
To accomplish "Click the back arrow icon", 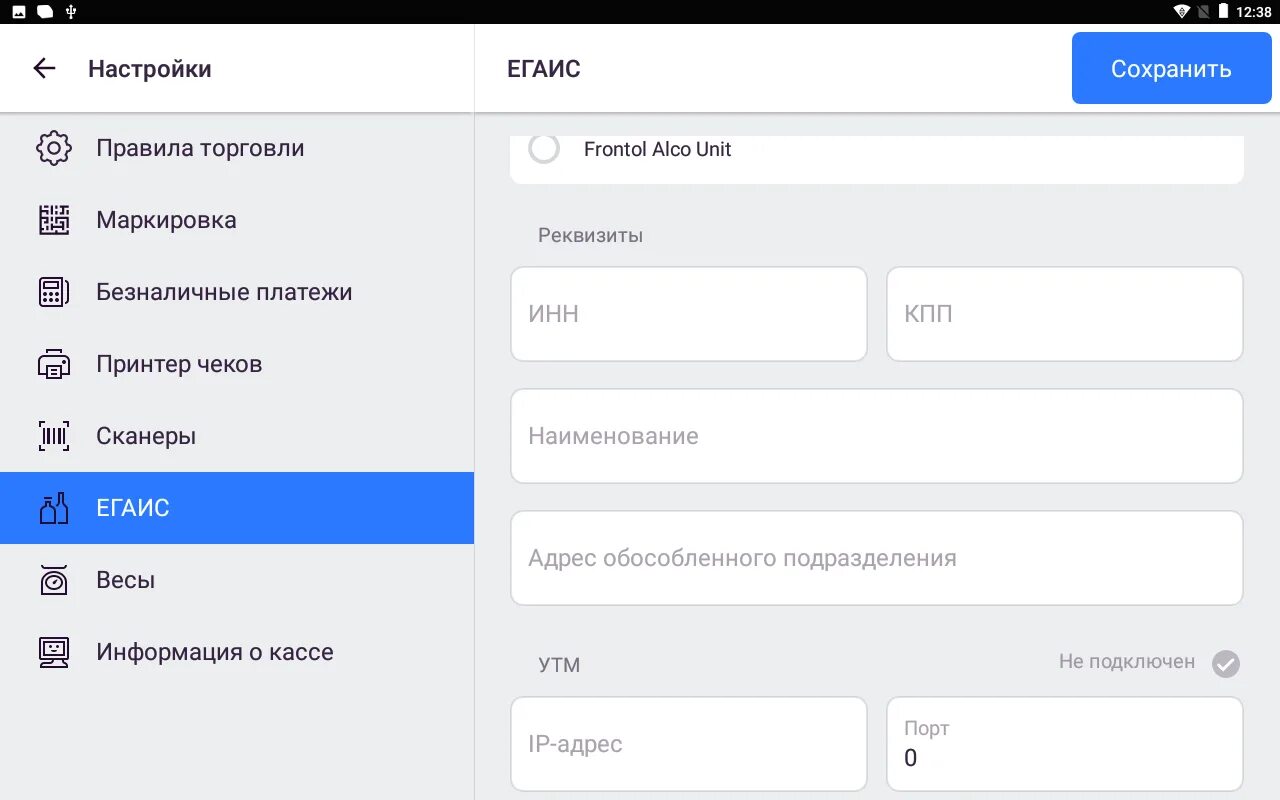I will [44, 68].
